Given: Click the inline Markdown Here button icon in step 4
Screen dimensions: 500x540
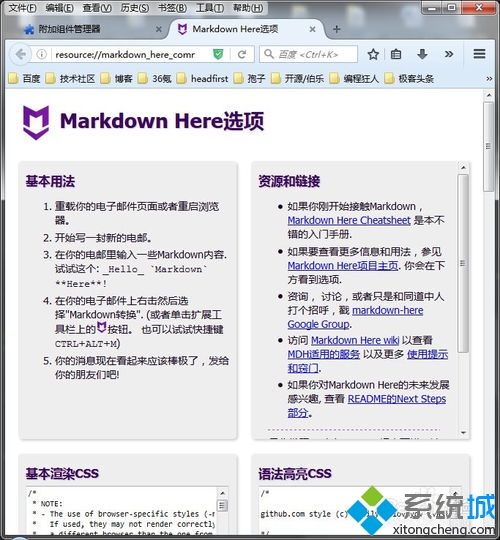Looking at the screenshot, I should click(101, 328).
